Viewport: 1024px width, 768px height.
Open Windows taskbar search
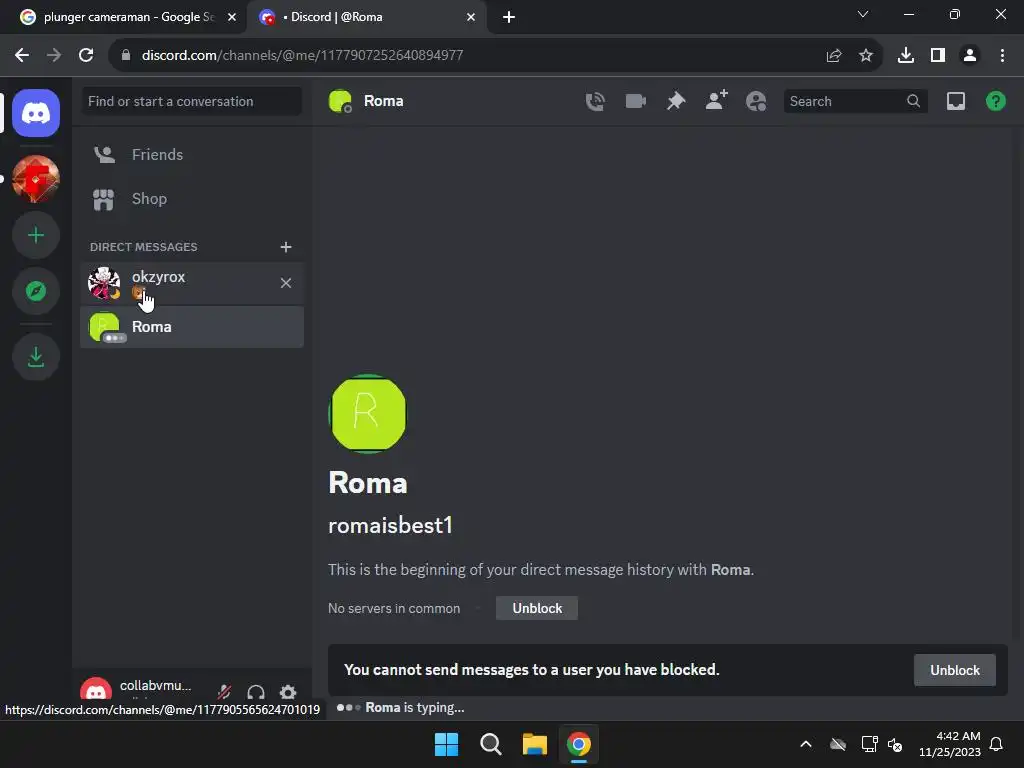pyautogui.click(x=490, y=744)
